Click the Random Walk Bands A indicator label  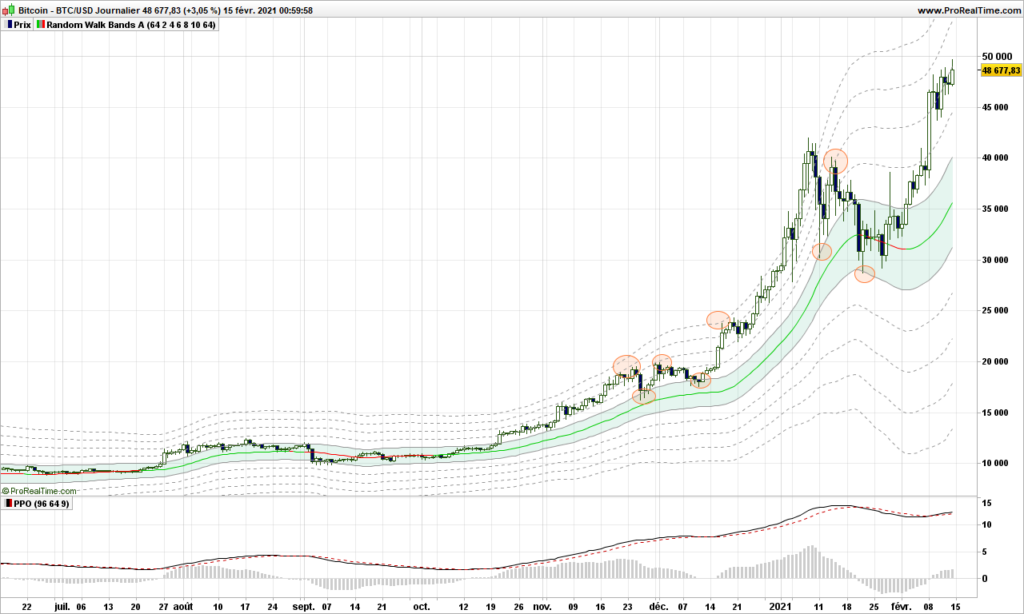(x=131, y=25)
